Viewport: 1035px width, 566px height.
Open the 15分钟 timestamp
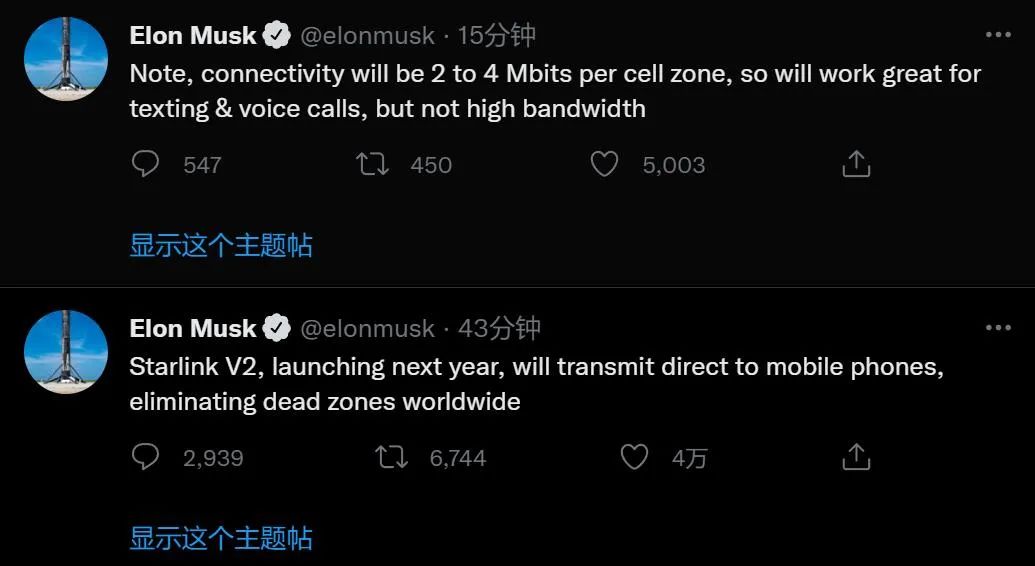(x=496, y=35)
